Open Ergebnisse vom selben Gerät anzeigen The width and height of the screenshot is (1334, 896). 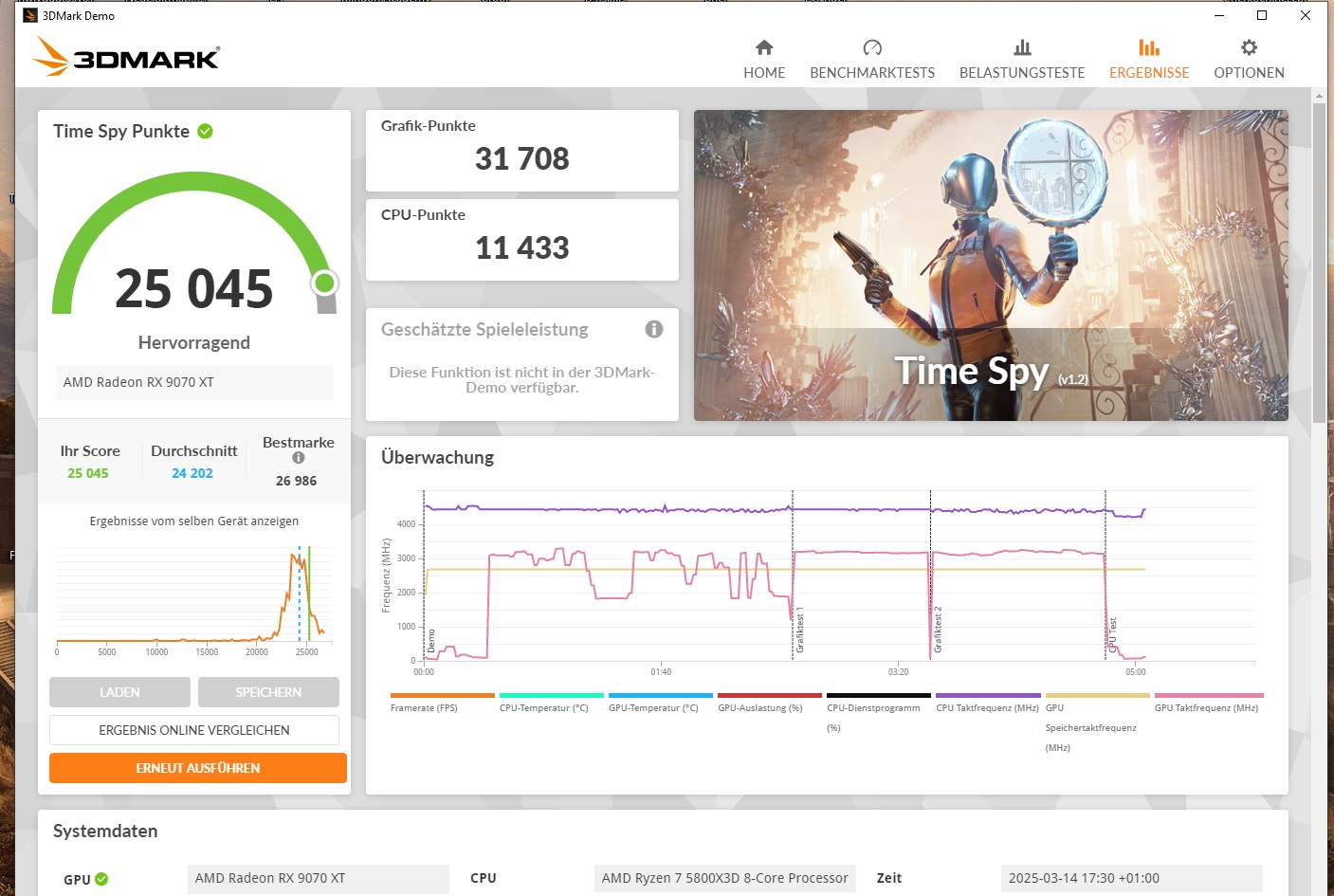pos(193,521)
